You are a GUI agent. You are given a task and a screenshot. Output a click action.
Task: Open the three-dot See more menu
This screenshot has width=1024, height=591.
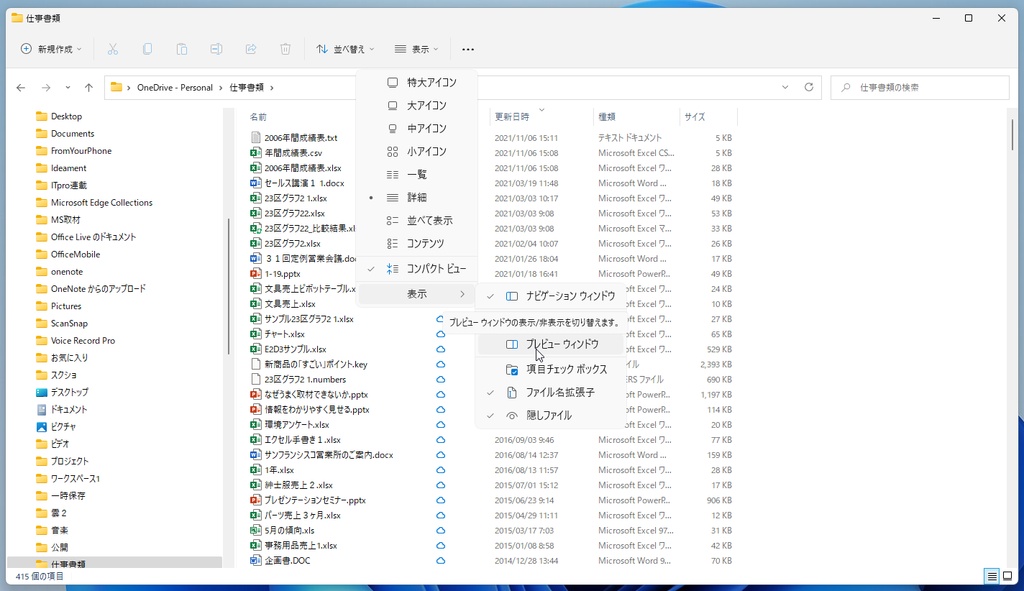tap(468, 49)
